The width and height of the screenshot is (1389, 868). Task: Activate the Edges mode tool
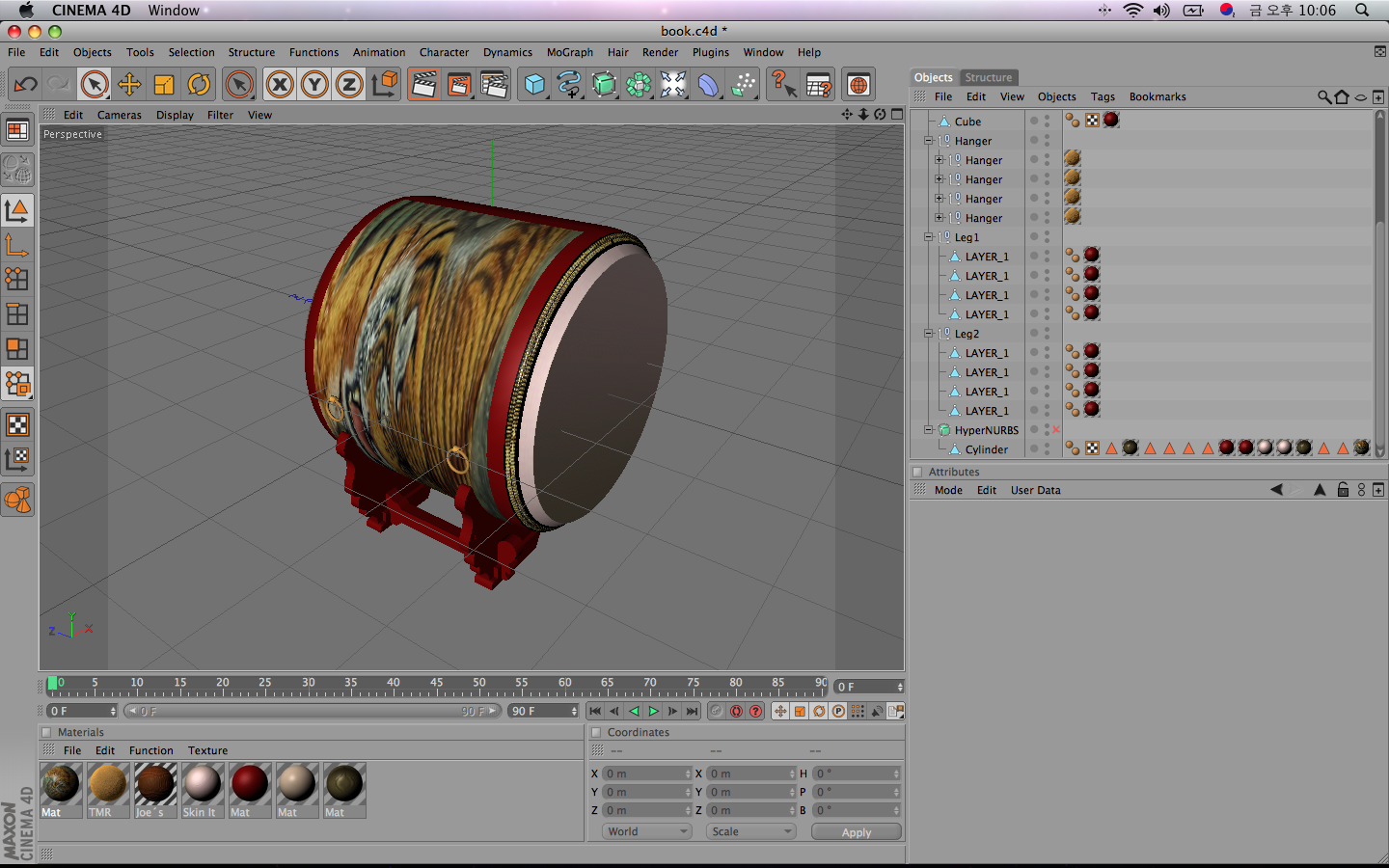[17, 314]
